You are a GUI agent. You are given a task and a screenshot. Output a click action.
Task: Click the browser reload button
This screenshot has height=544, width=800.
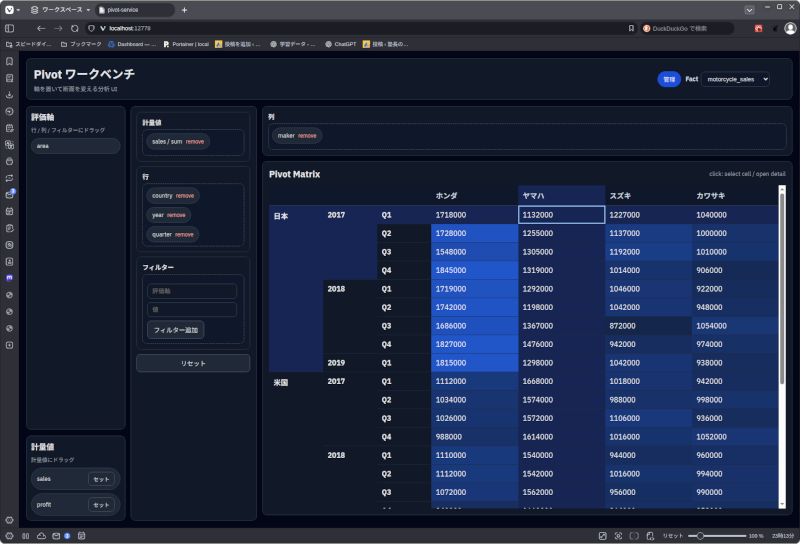pyautogui.click(x=74, y=28)
